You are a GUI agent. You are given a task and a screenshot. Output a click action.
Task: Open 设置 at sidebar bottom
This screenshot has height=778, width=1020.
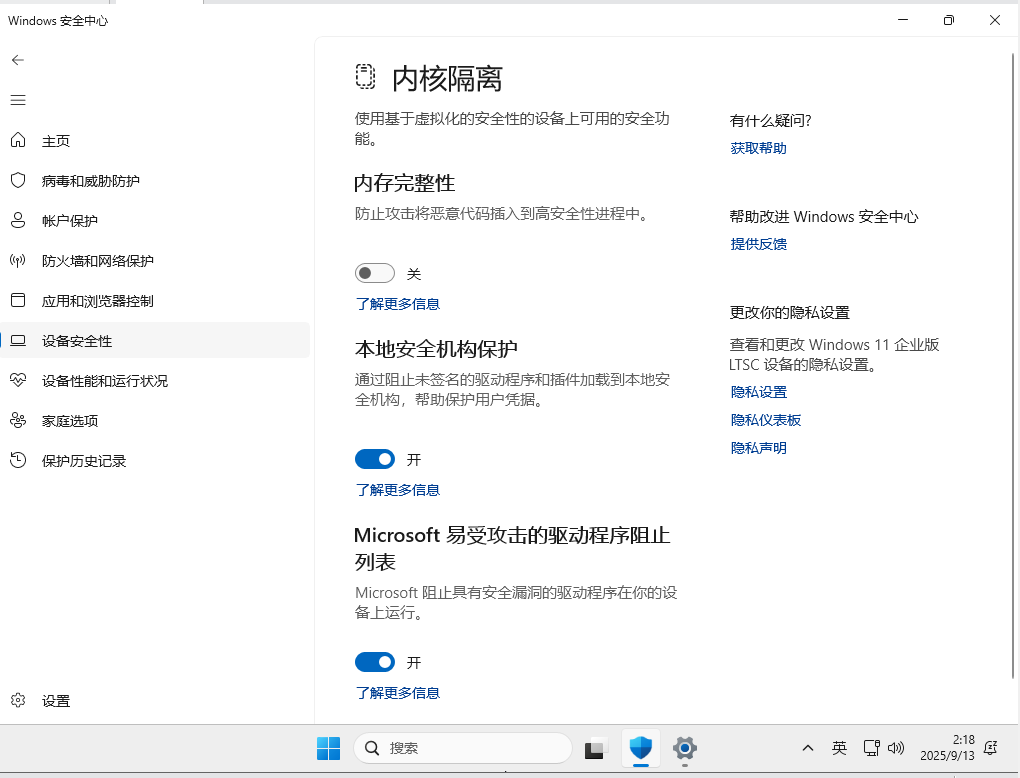(x=56, y=701)
